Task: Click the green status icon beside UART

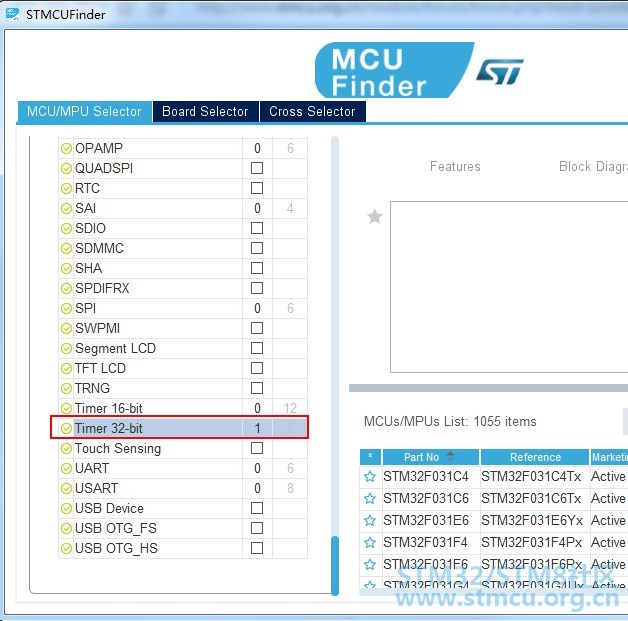Action: (x=66, y=468)
